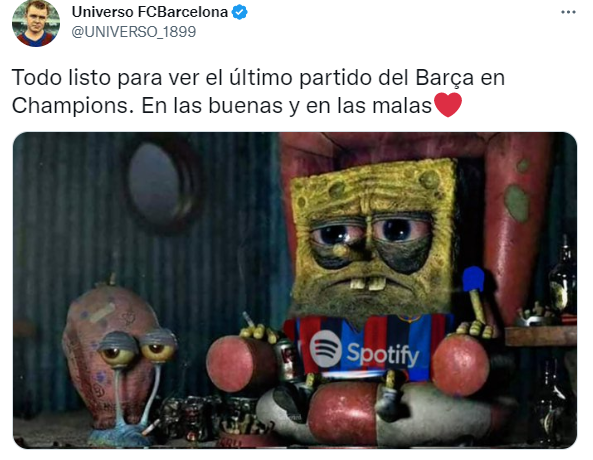Viewport: 593px width, 460px height.
Task: Open the Universo FCBarcelona display name
Action: [150, 12]
